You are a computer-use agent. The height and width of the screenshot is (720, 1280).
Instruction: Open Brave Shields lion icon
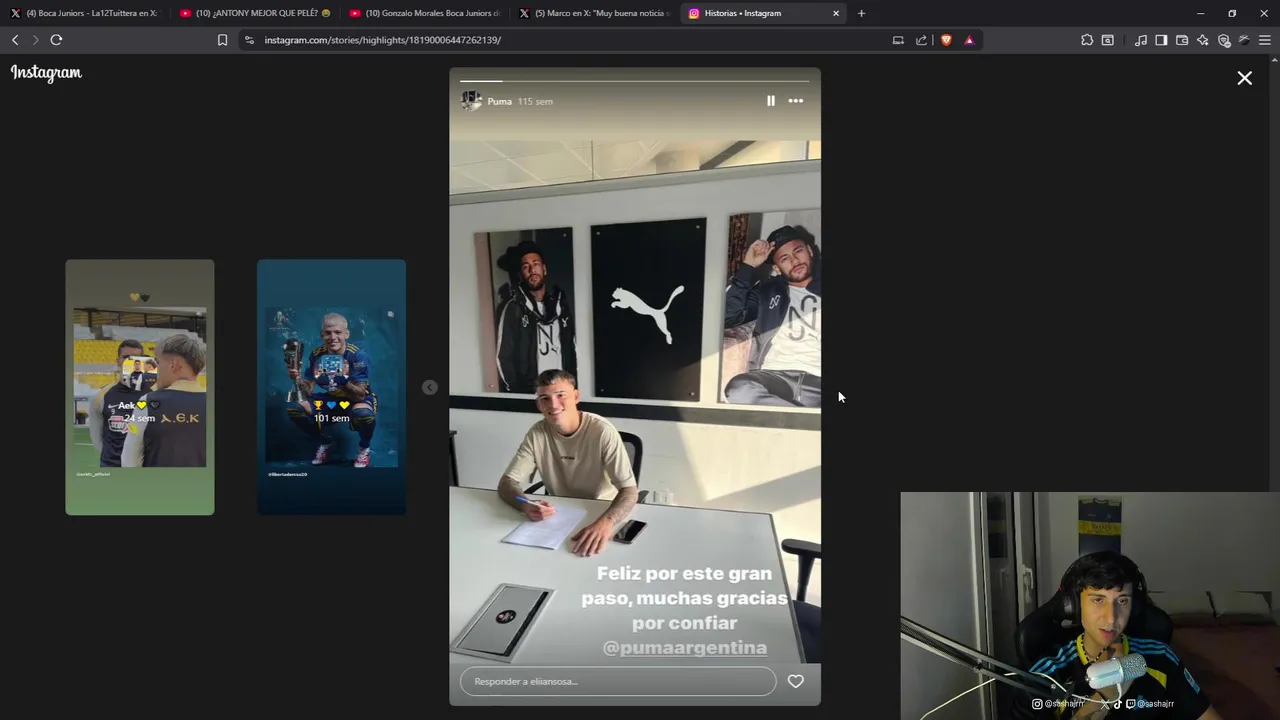946,40
